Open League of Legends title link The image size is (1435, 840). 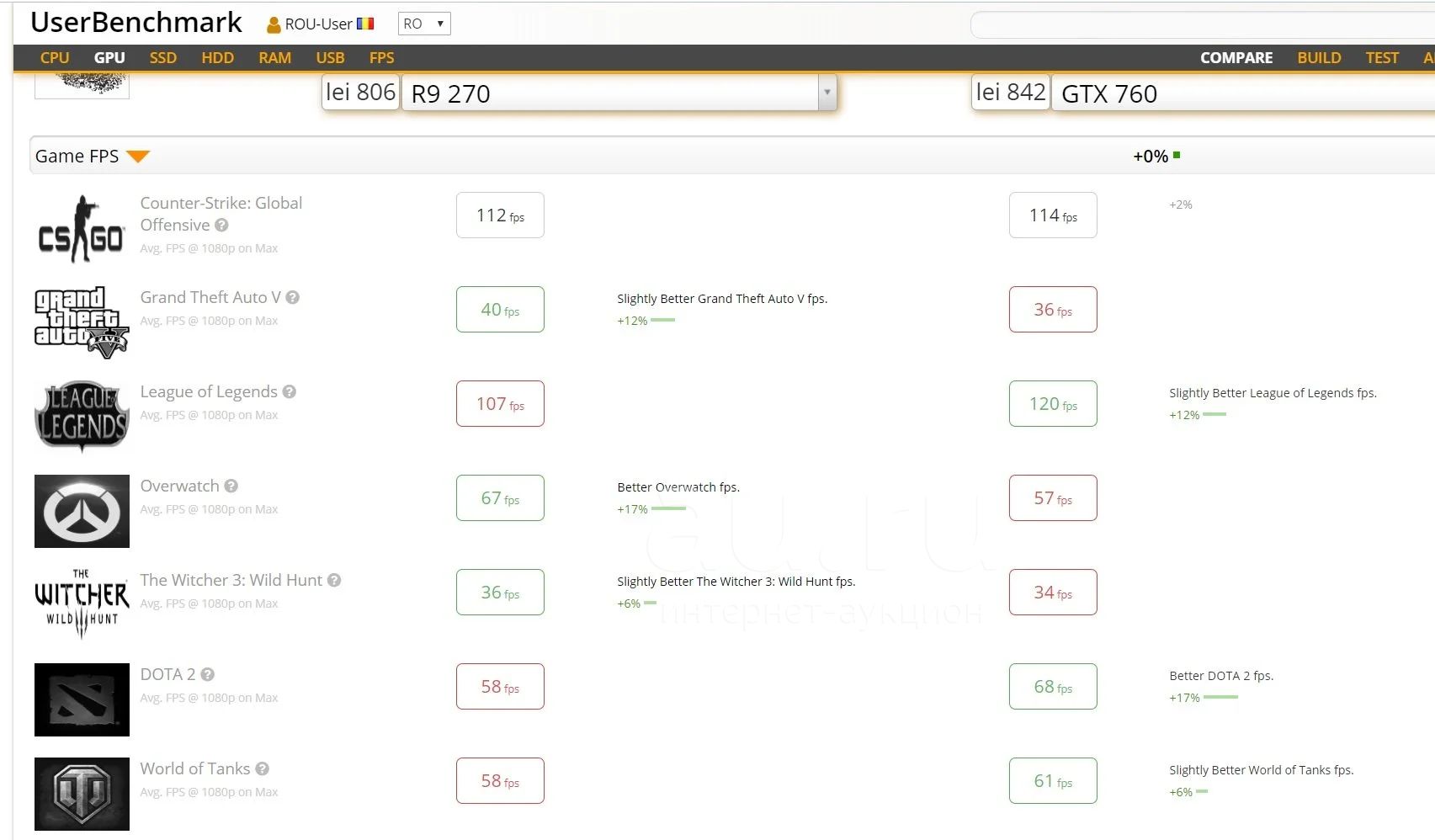209,391
